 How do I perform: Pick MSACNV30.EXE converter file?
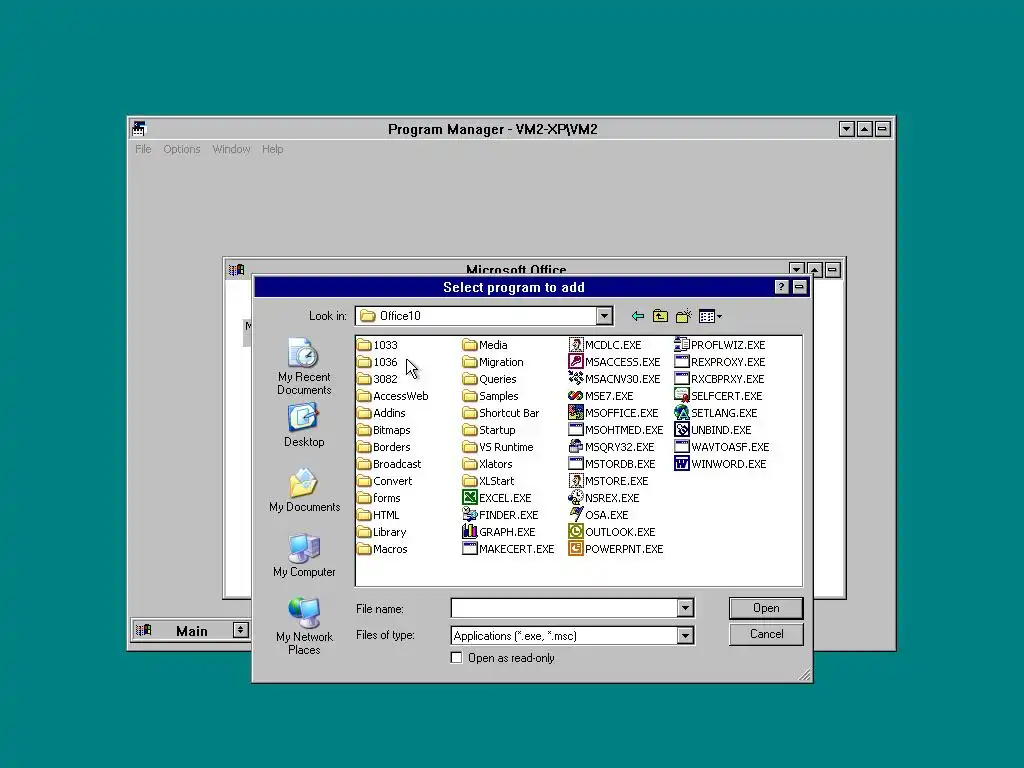(615, 379)
